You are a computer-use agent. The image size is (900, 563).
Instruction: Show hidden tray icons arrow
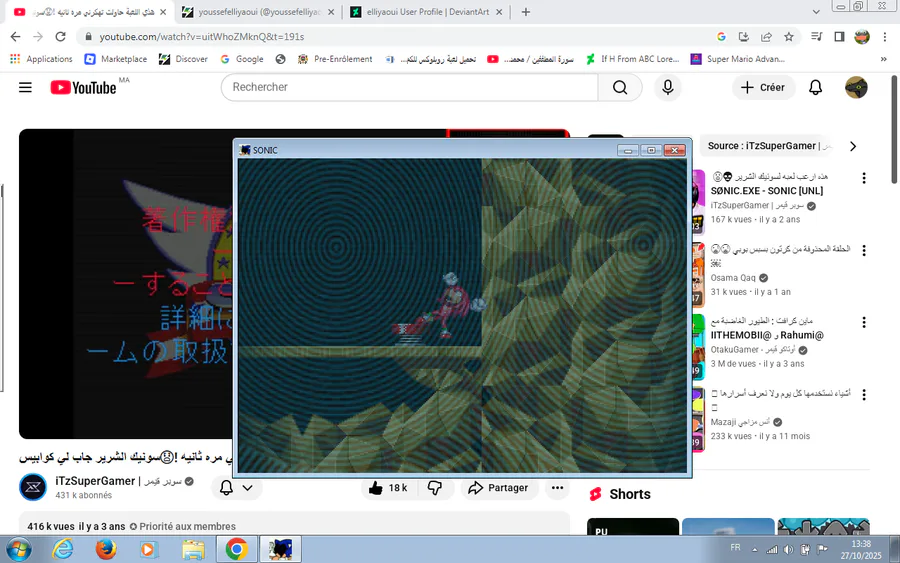(754, 550)
